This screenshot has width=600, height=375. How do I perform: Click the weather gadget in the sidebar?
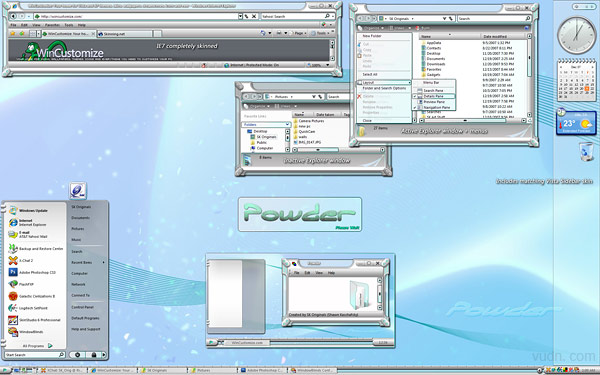tap(576, 123)
